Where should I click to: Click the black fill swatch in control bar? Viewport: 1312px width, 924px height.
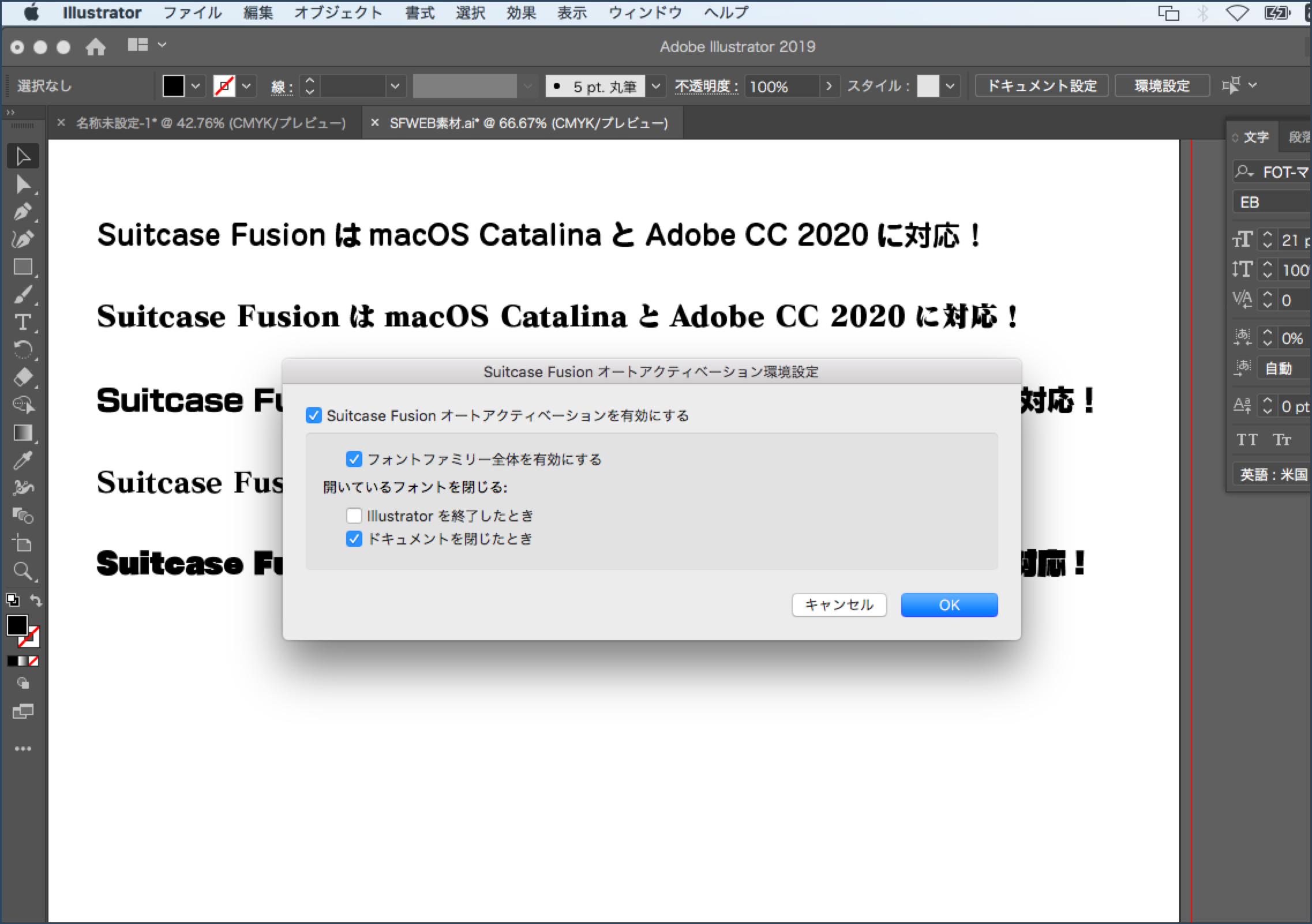174,87
